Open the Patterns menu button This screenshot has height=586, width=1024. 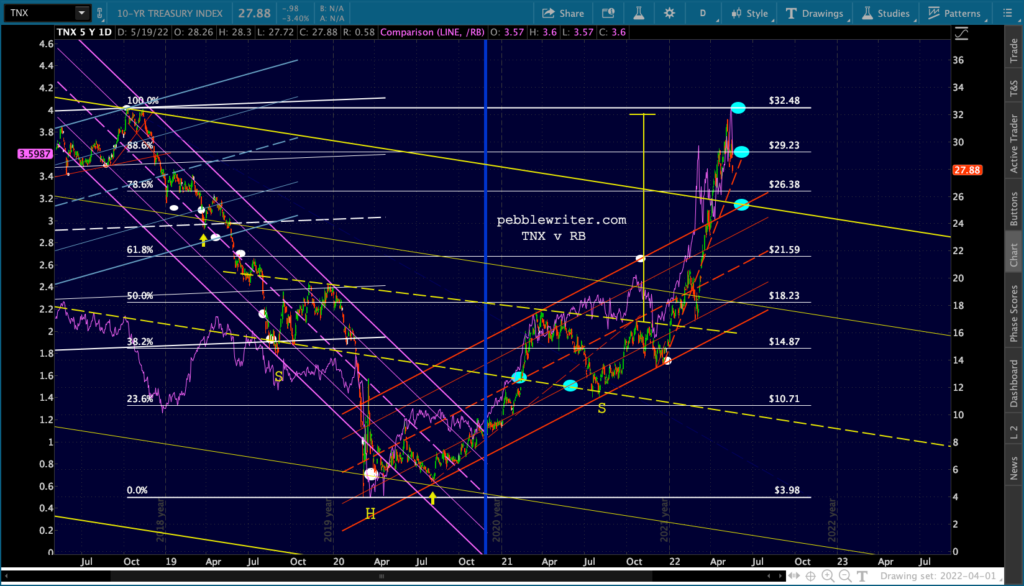tap(955, 13)
